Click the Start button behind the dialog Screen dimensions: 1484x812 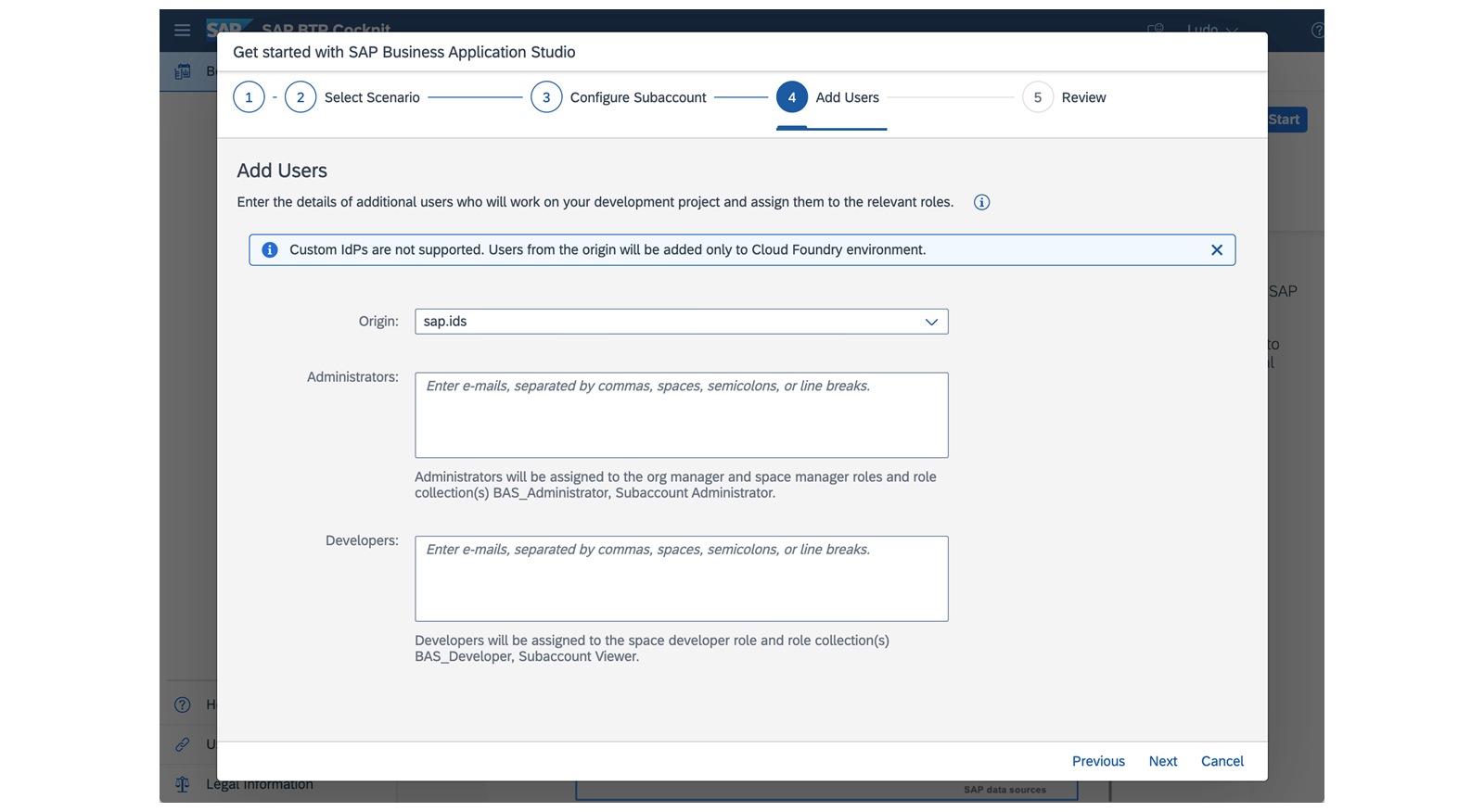[x=1286, y=120]
